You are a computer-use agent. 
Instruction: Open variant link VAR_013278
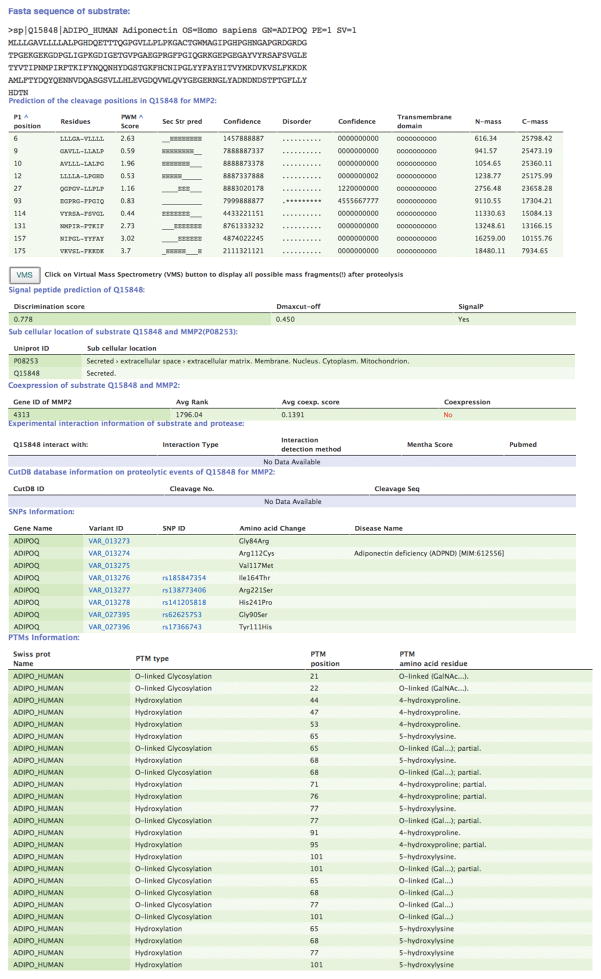pyautogui.click(x=109, y=603)
